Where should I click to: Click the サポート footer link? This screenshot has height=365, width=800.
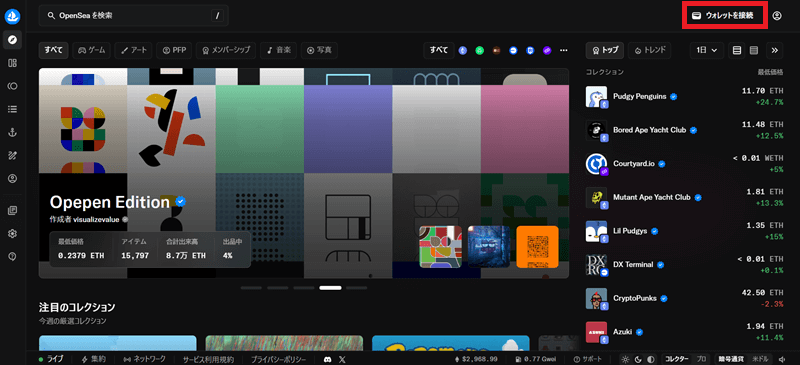(x=588, y=359)
